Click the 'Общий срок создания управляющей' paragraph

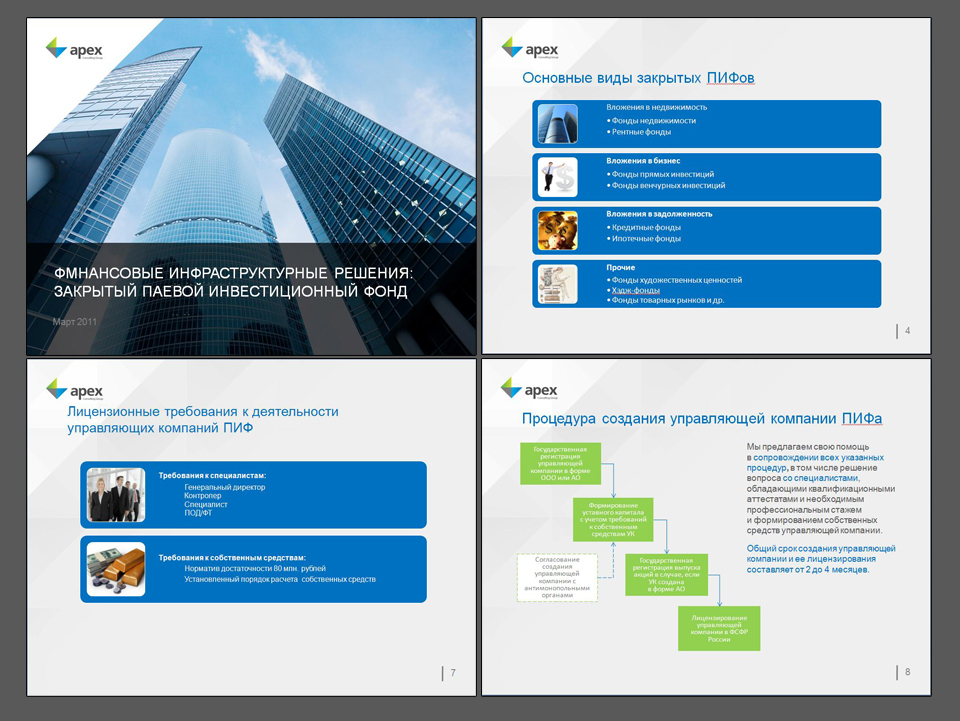pos(820,559)
